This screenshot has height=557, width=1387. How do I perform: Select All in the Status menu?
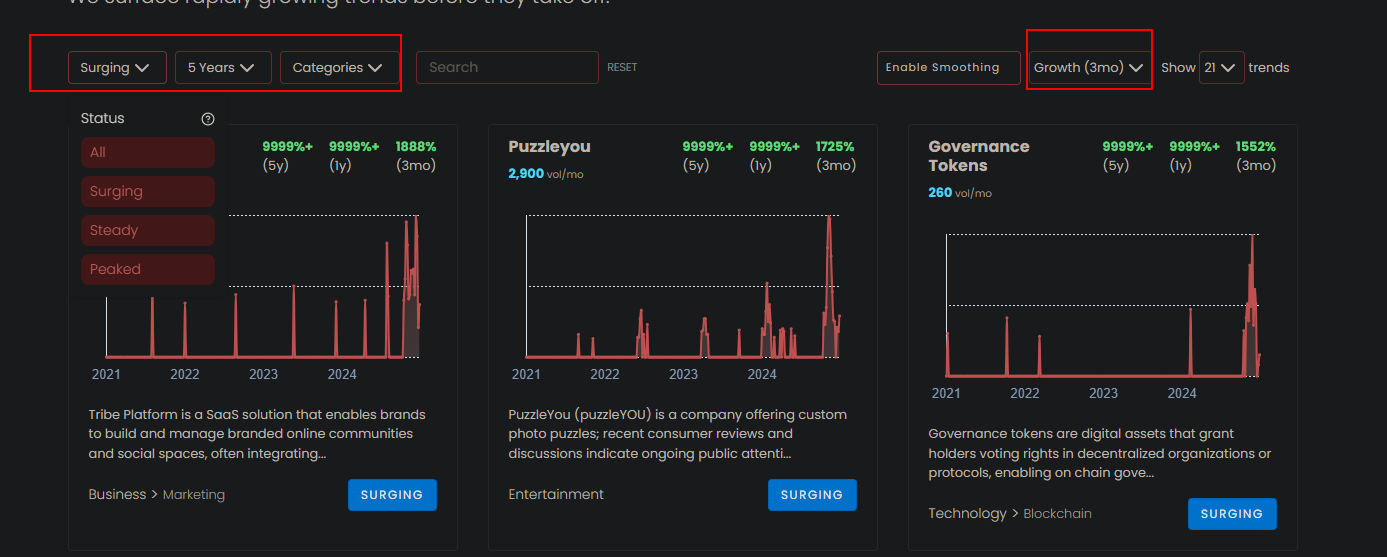click(x=148, y=153)
